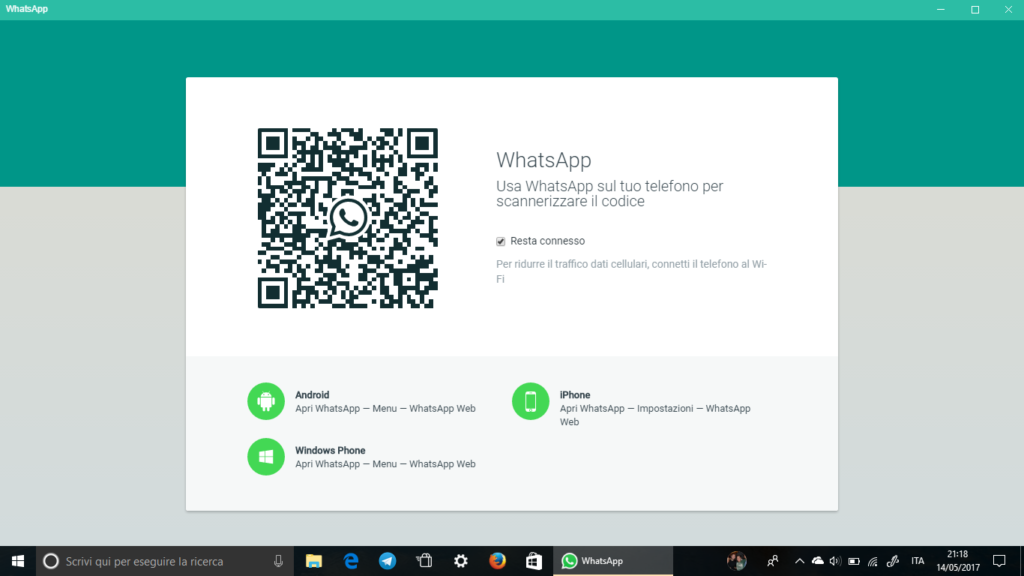Open the Windows Start menu
The width and height of the screenshot is (1024, 576).
coord(18,561)
